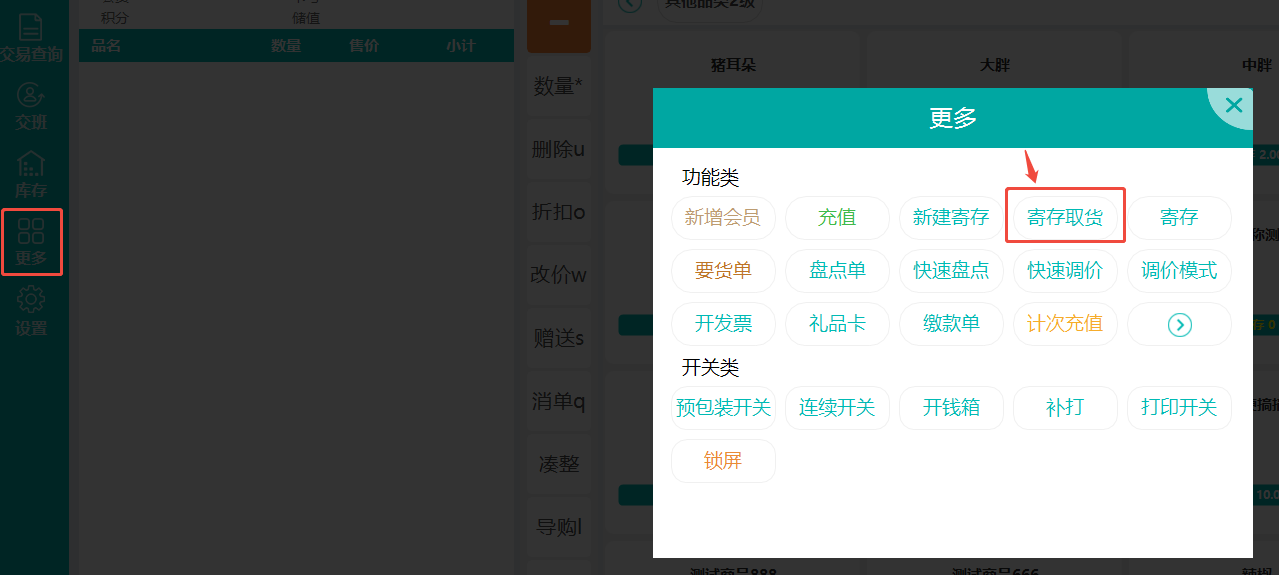The height and width of the screenshot is (575, 1279).
Task: Click the 数量* quantity key
Action: tap(559, 87)
